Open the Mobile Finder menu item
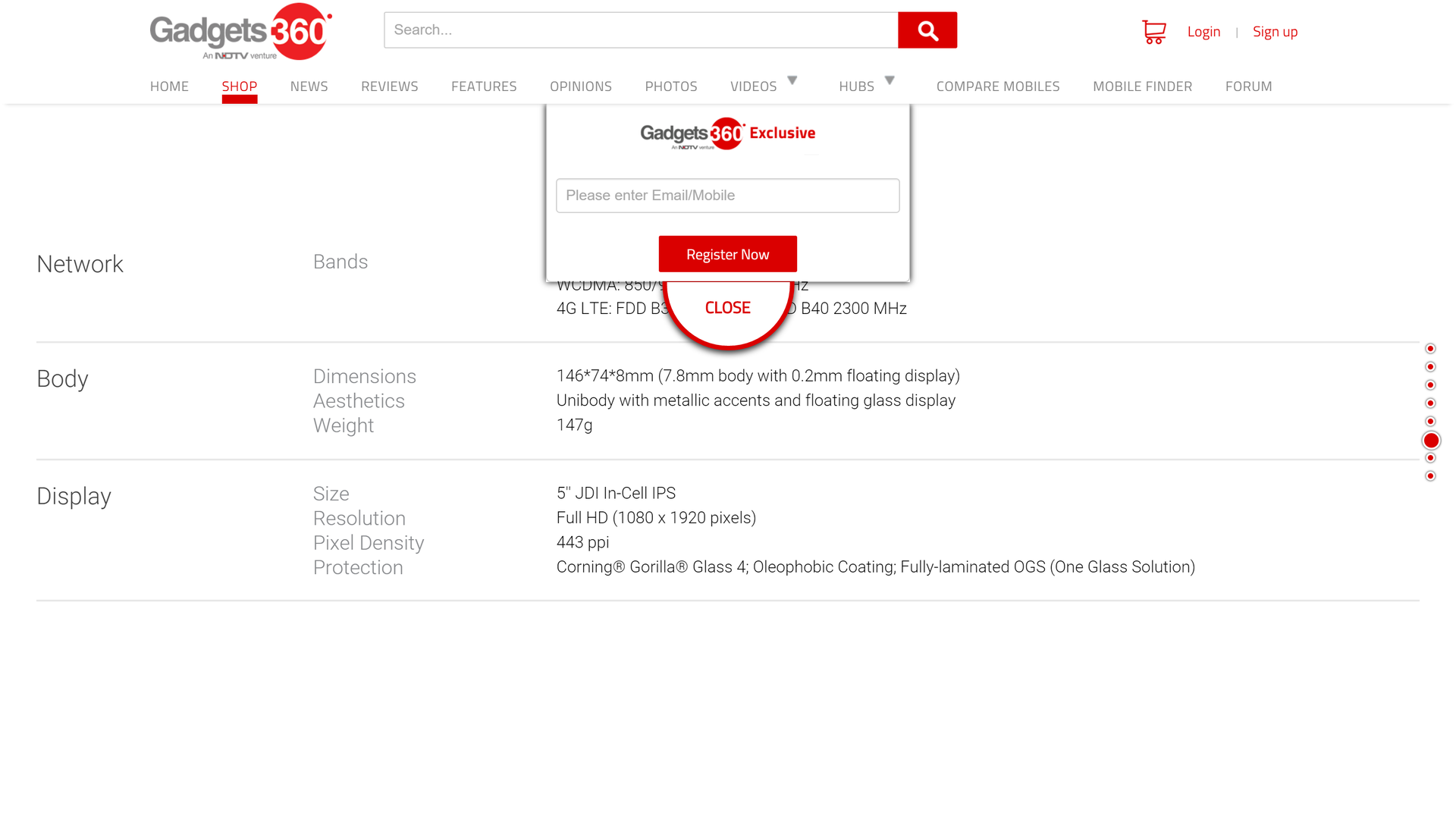Screen dimensions: 1456x819 1142,86
